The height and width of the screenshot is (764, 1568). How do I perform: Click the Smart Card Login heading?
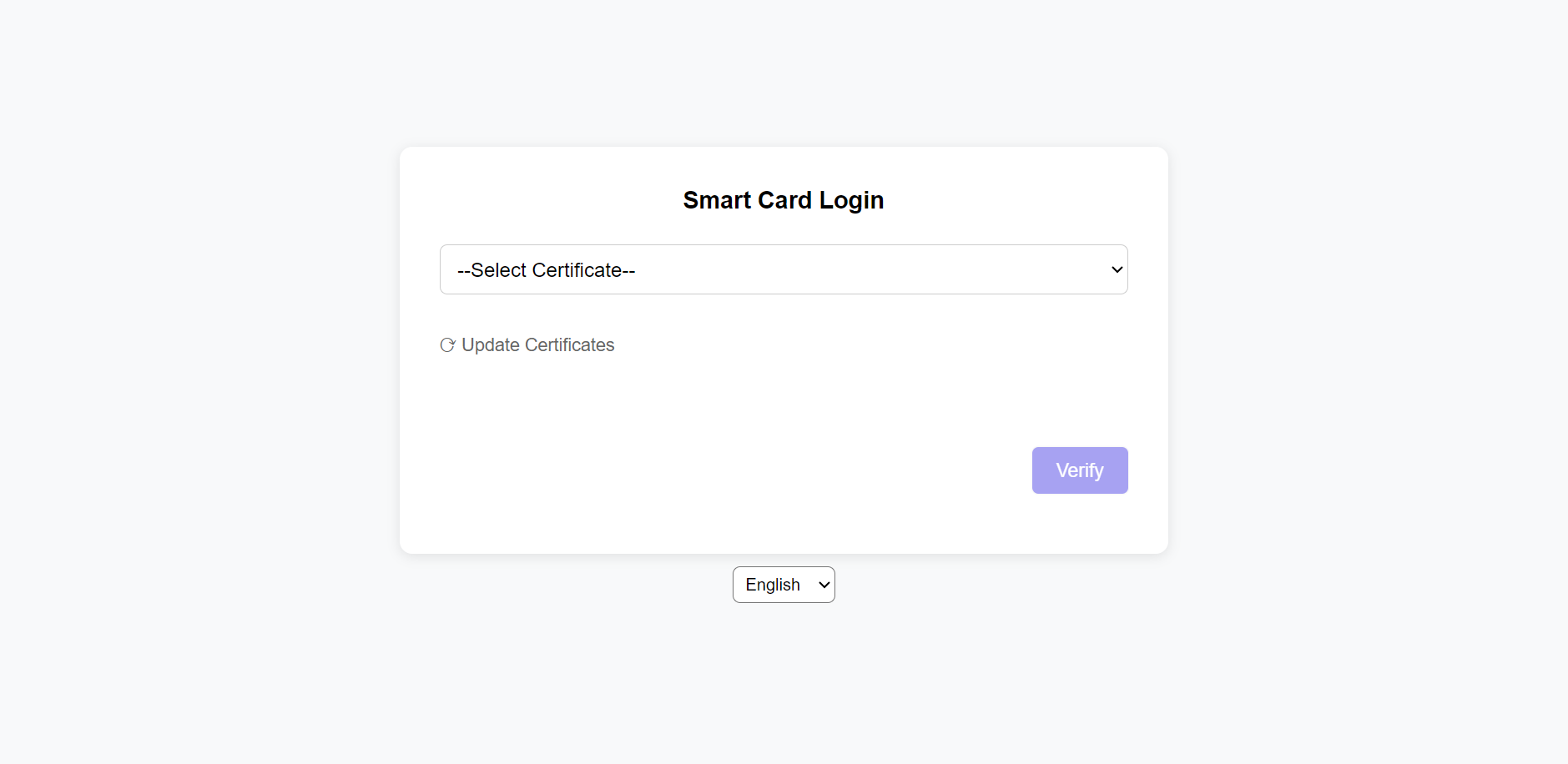click(x=784, y=200)
